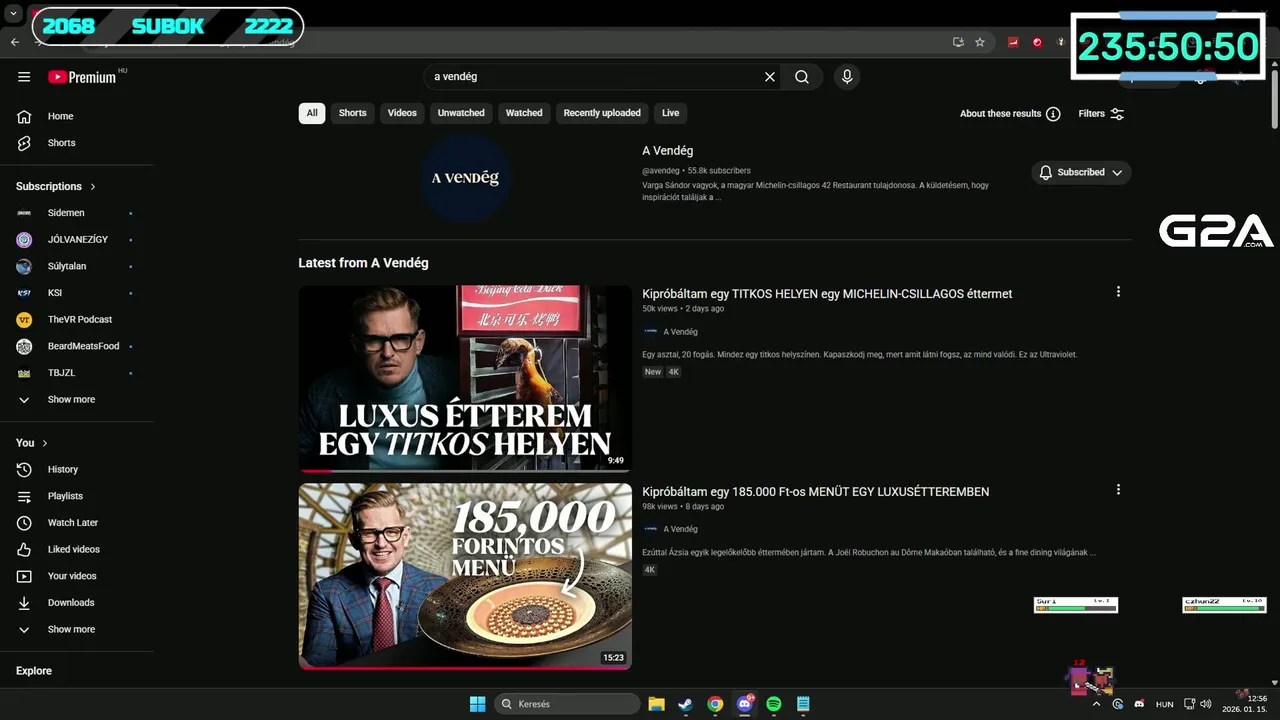Open the YouTube hamburger guide menu
The width and height of the screenshot is (1280, 720).
coord(24,77)
